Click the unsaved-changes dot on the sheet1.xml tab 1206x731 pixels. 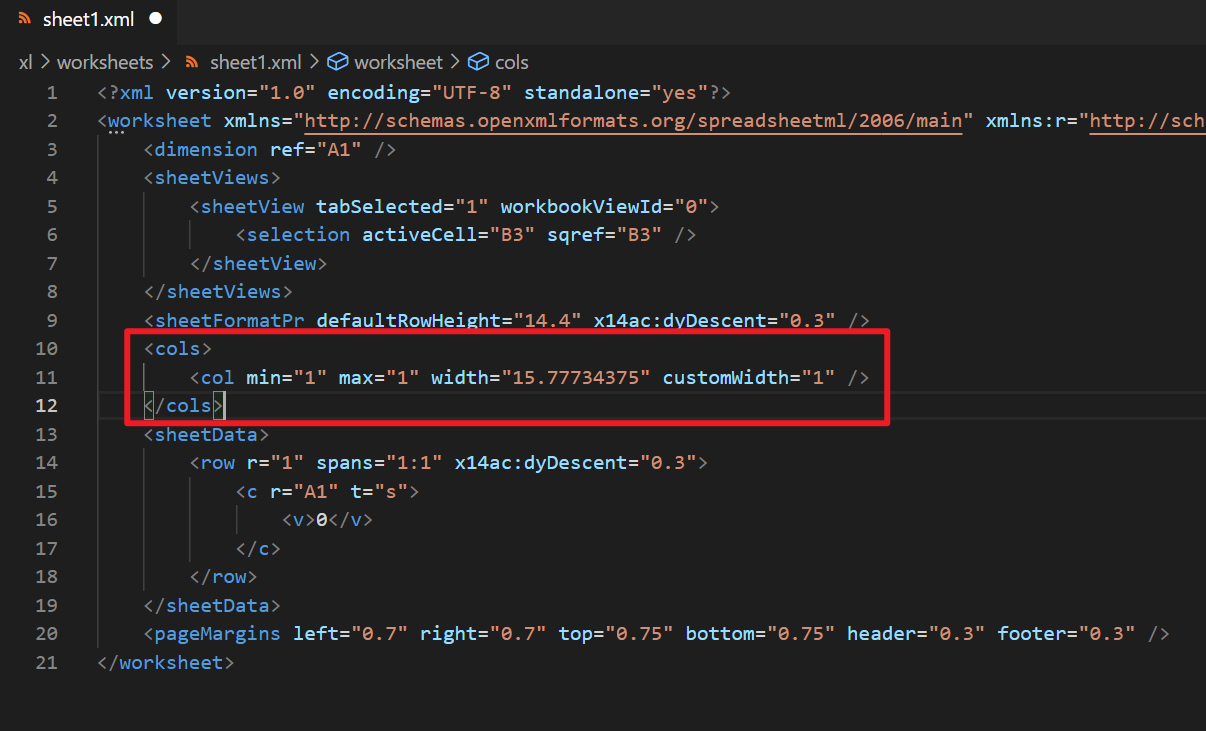click(157, 18)
